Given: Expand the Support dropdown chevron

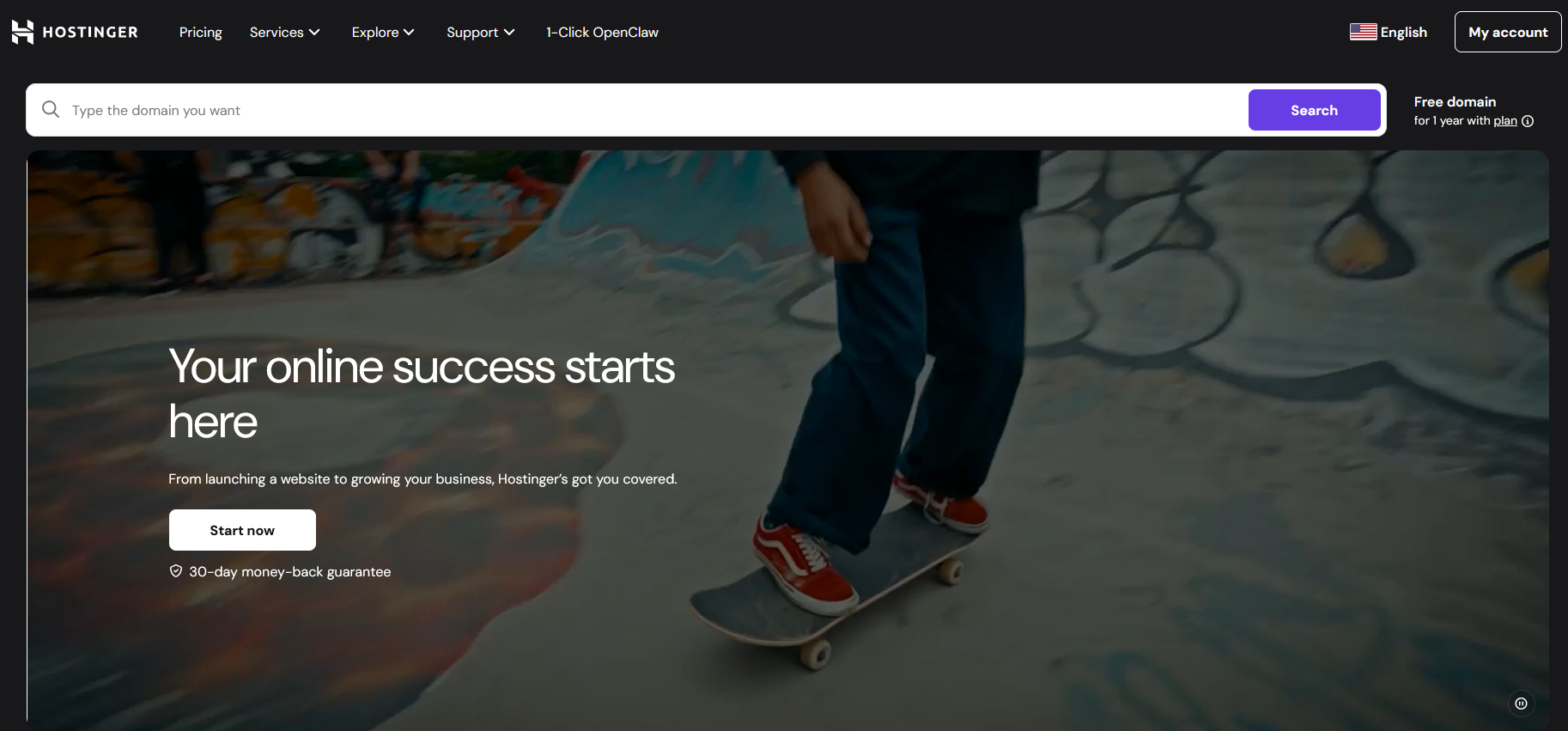Looking at the screenshot, I should point(509,33).
